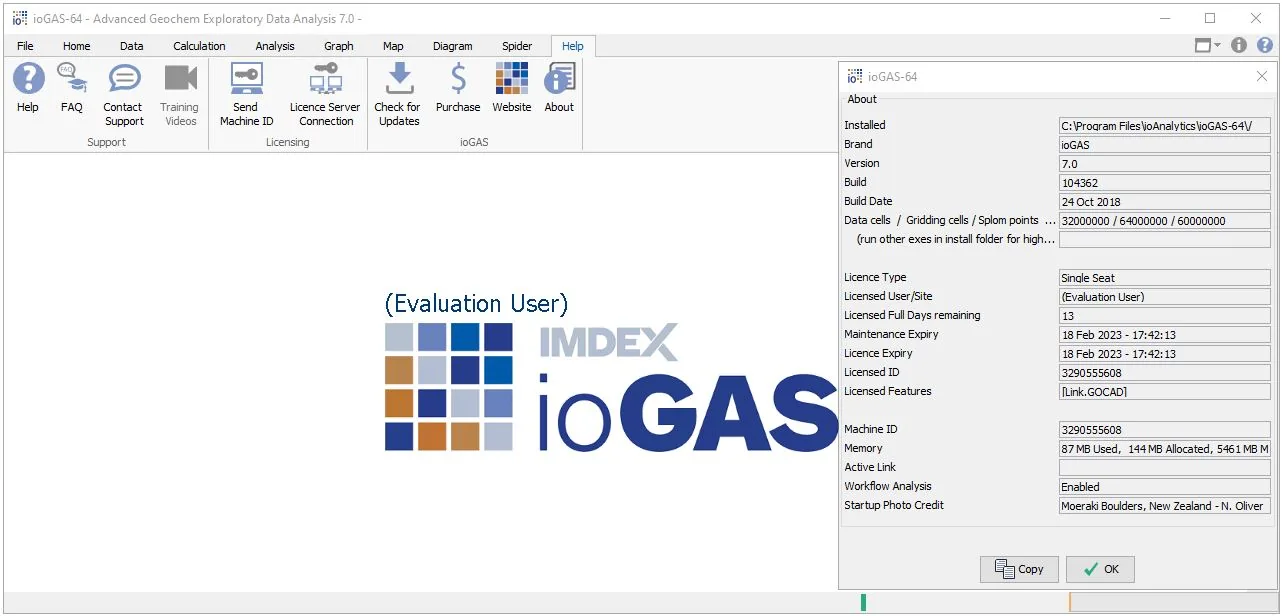Viewport: 1282px width, 616px height.
Task: Select the active Help ribbon tab
Action: coord(573,46)
